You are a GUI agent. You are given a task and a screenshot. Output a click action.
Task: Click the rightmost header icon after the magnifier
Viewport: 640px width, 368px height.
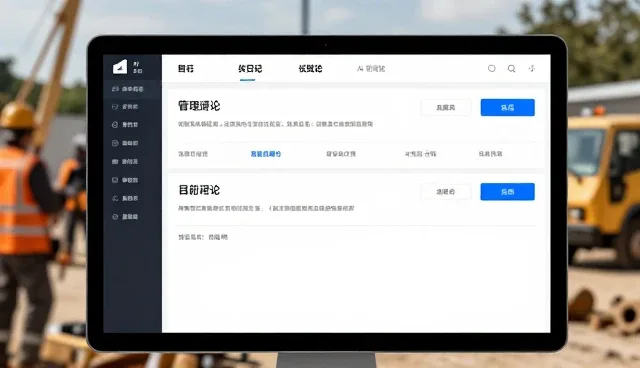click(531, 68)
